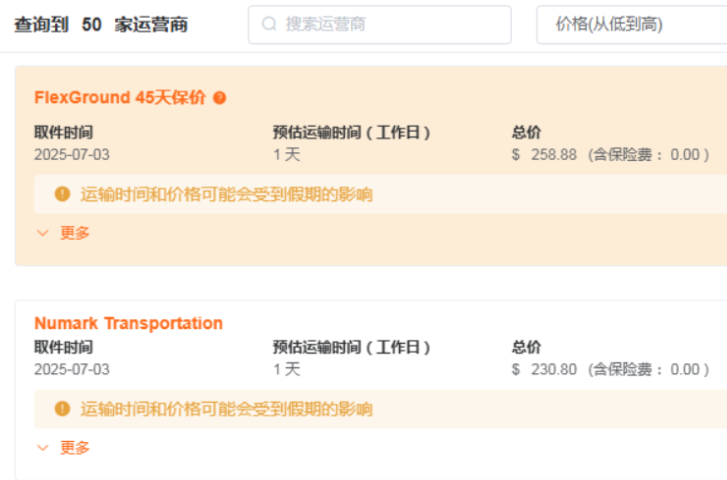Click FlexGround's estimated transit time of 1 天

click(286, 155)
